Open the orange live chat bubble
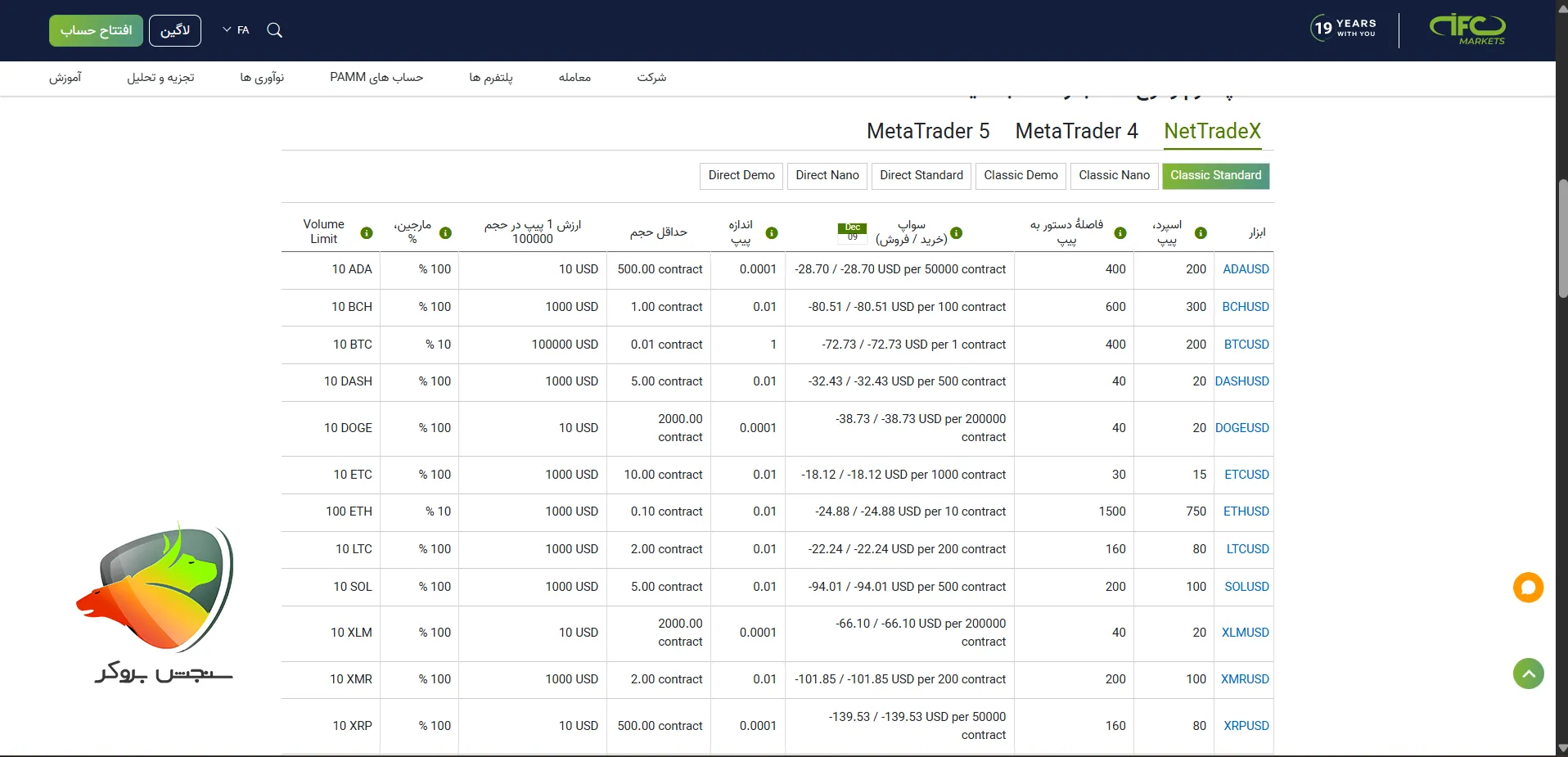This screenshot has width=1568, height=757. click(x=1527, y=588)
